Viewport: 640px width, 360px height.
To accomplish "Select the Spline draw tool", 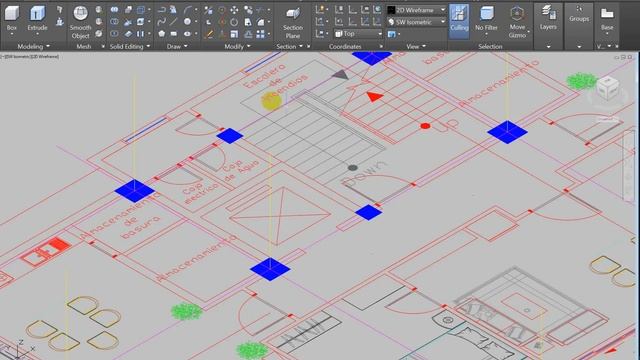I will click(x=162, y=22).
